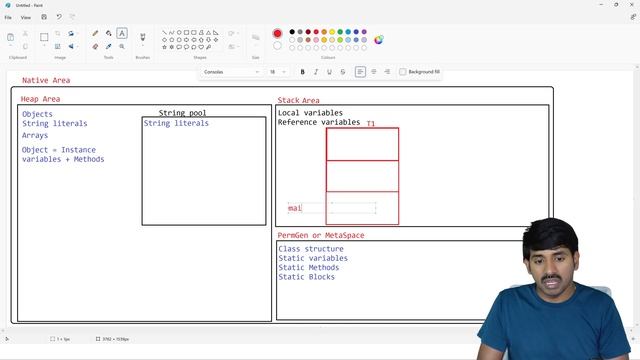Enable the Background fill checkbox
This screenshot has height=360, width=640.
coord(403,72)
